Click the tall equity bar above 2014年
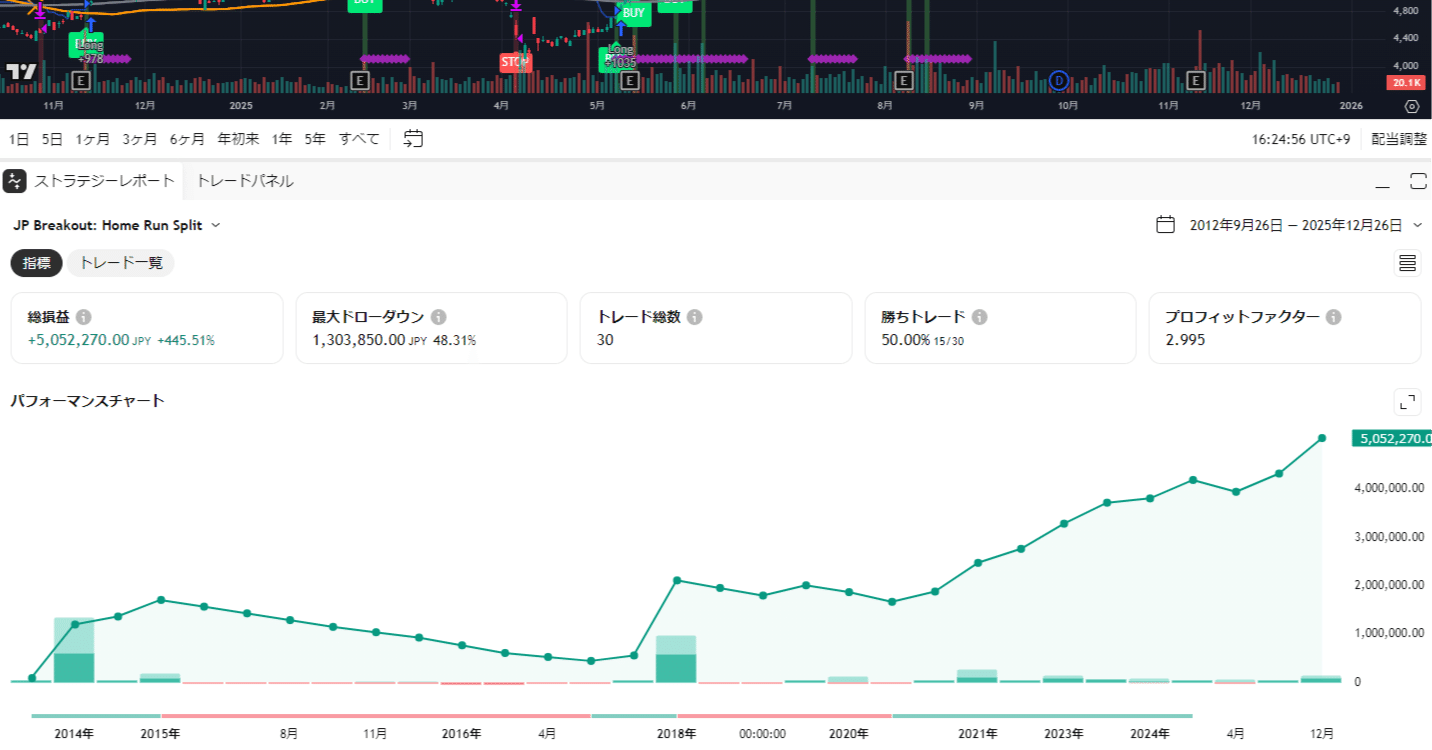 (74, 650)
